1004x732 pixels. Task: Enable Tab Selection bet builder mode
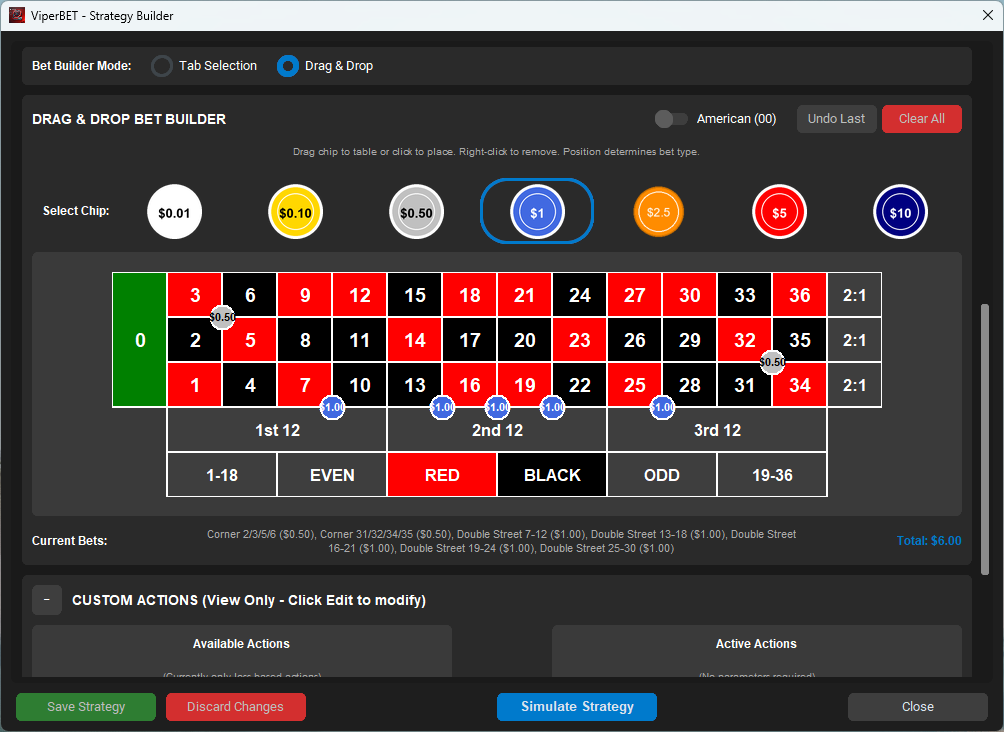[x=162, y=66]
